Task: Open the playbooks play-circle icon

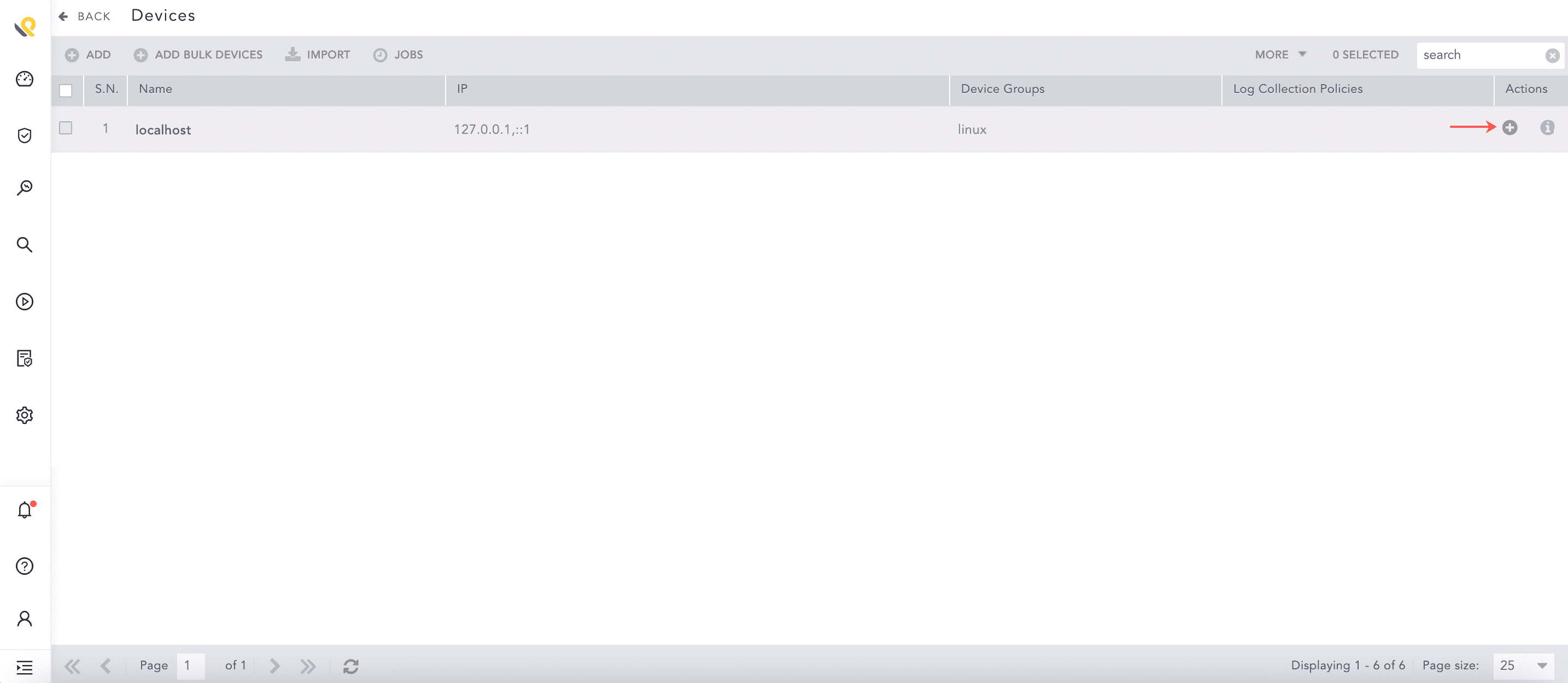Action: click(x=25, y=301)
